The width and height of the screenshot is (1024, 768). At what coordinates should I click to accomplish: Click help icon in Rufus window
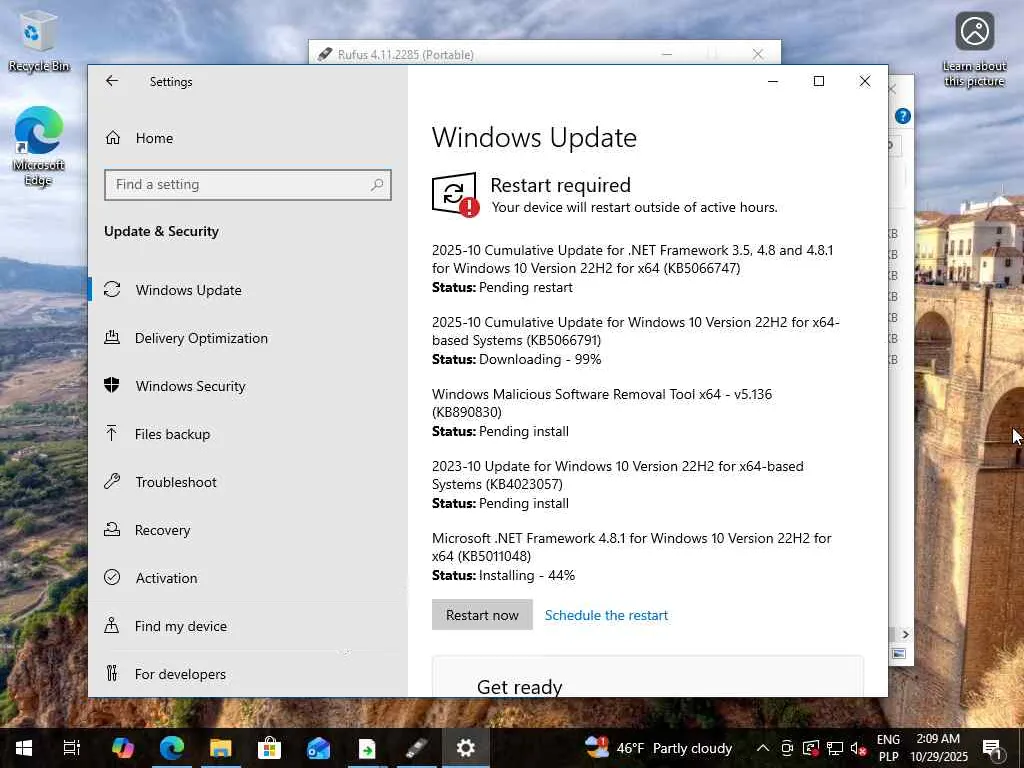click(x=903, y=116)
